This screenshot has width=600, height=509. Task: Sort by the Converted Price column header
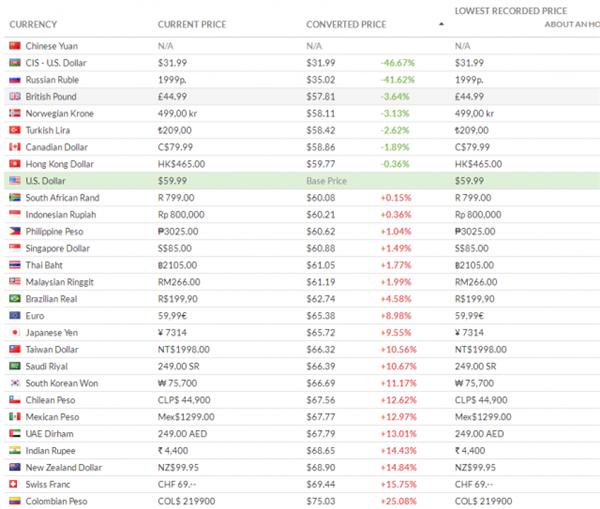346,24
